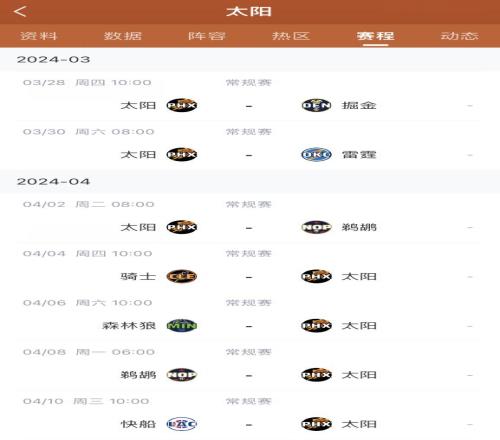
Task: Go to the 动态 tab
Action: tap(460, 36)
